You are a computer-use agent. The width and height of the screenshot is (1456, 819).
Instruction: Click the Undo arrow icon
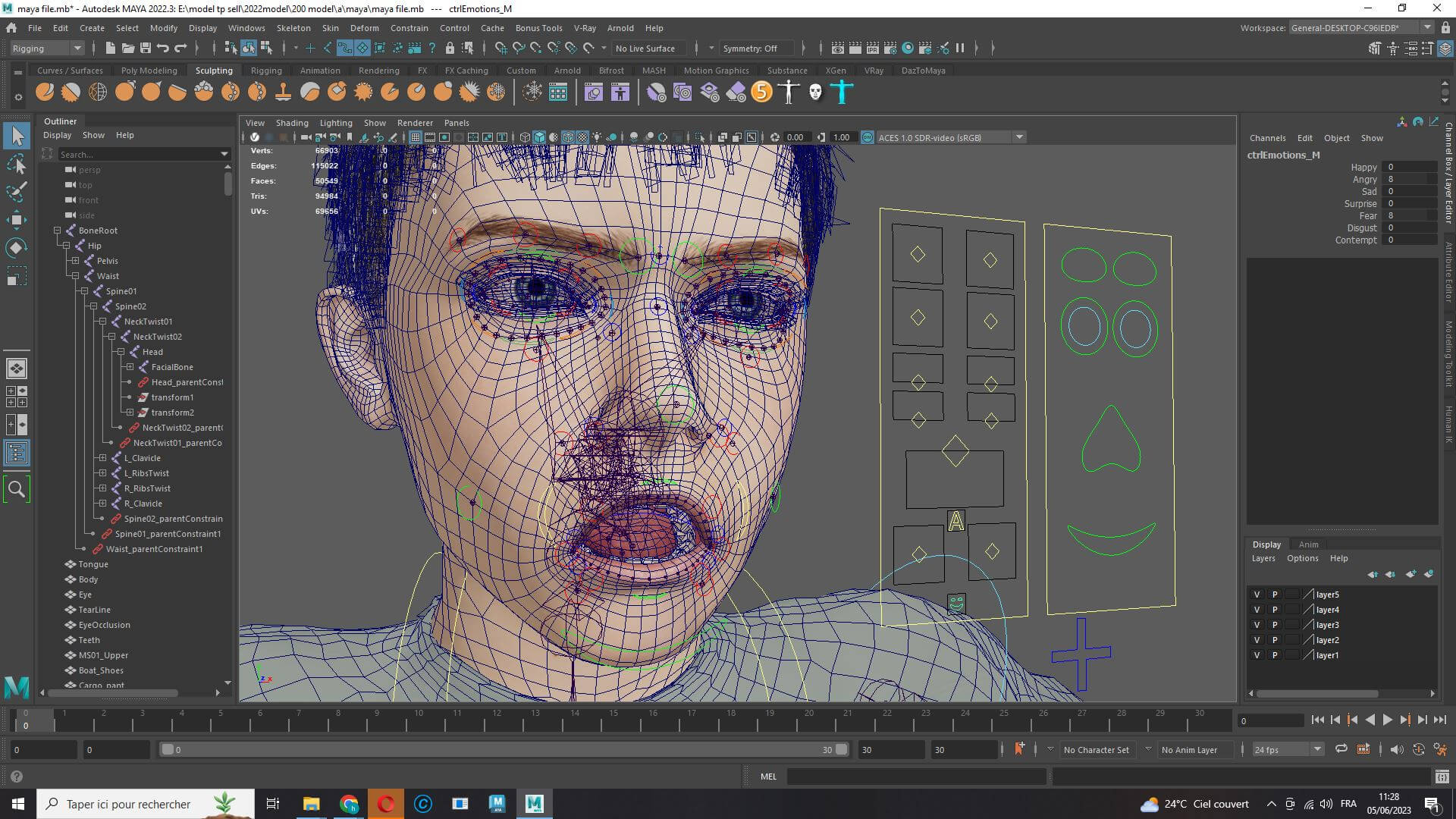tap(162, 48)
